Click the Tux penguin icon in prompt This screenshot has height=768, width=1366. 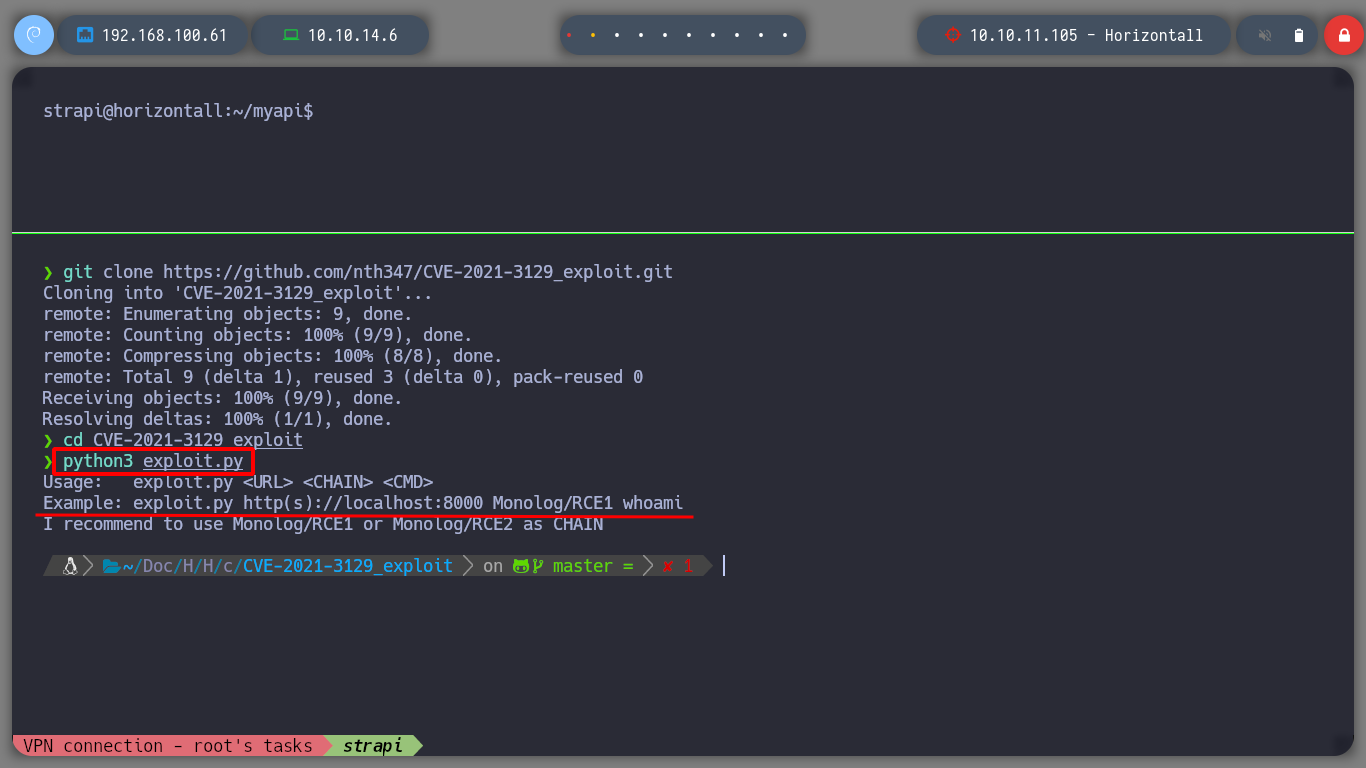(70, 566)
